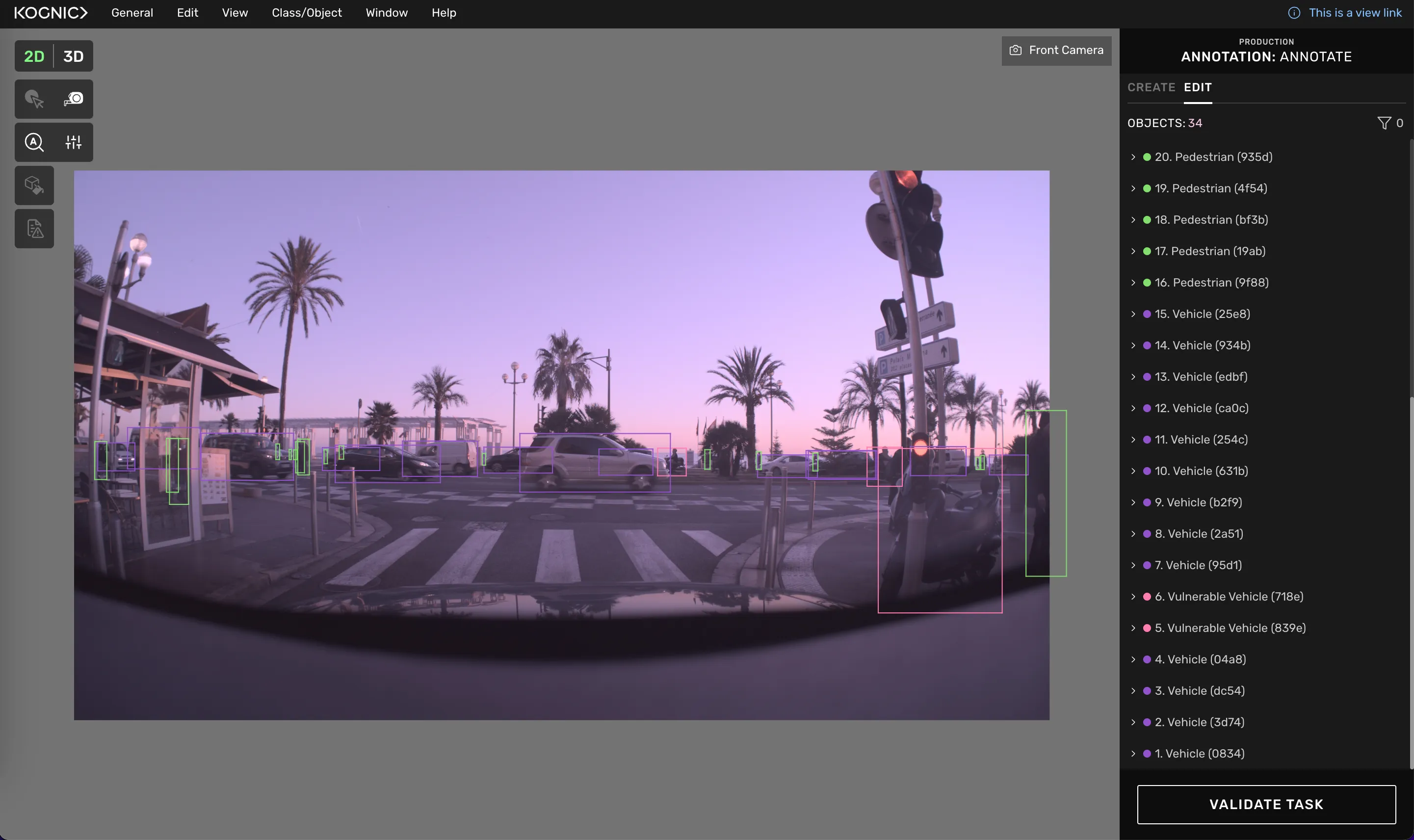Click the cube paint bucket icon
The width and height of the screenshot is (1414, 840).
pos(34,185)
